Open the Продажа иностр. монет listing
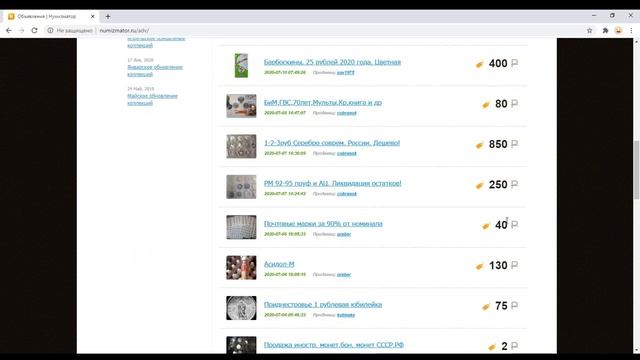Screen dimensions: 640x360 pyautogui.click(x=334, y=345)
